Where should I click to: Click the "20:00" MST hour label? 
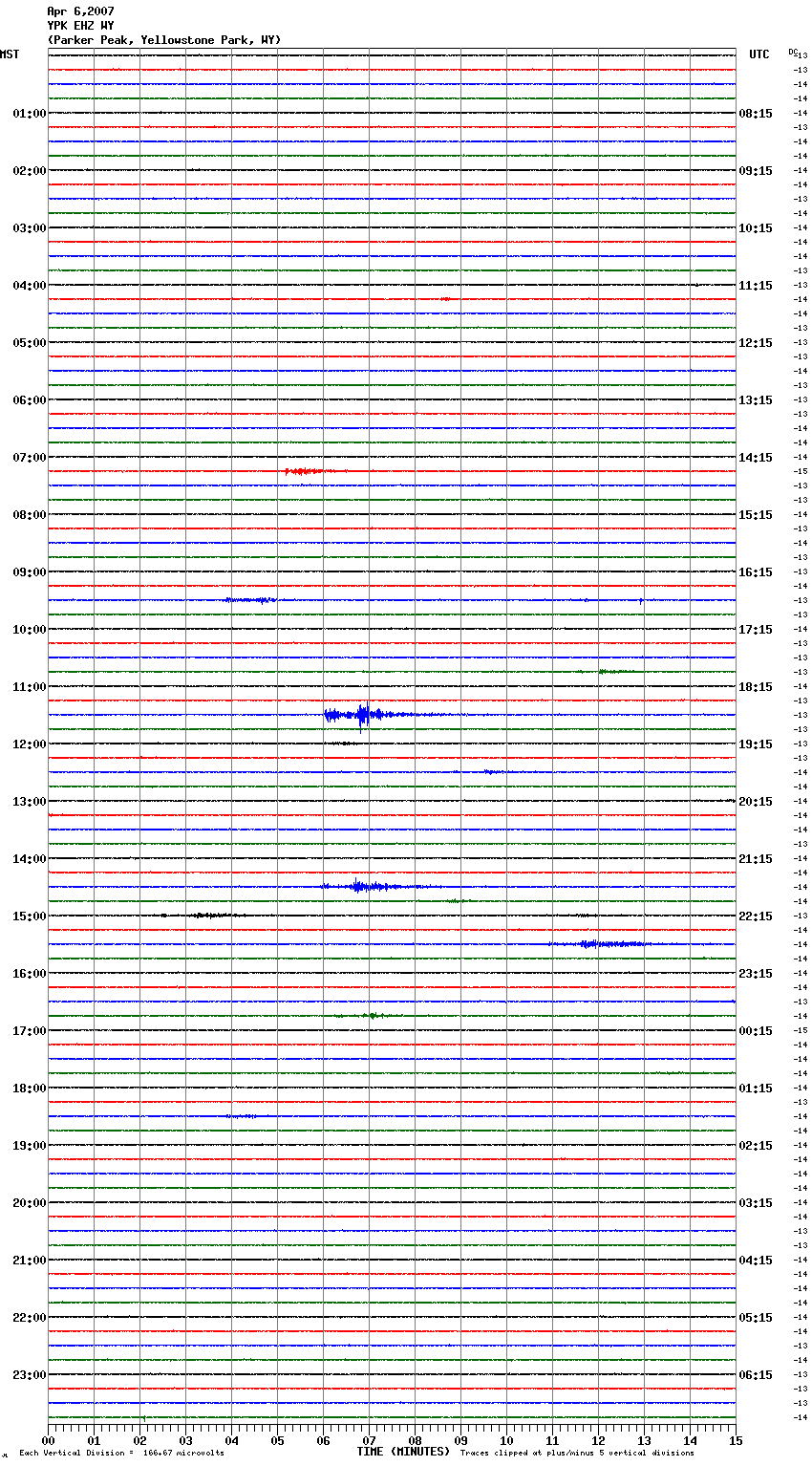point(30,1203)
